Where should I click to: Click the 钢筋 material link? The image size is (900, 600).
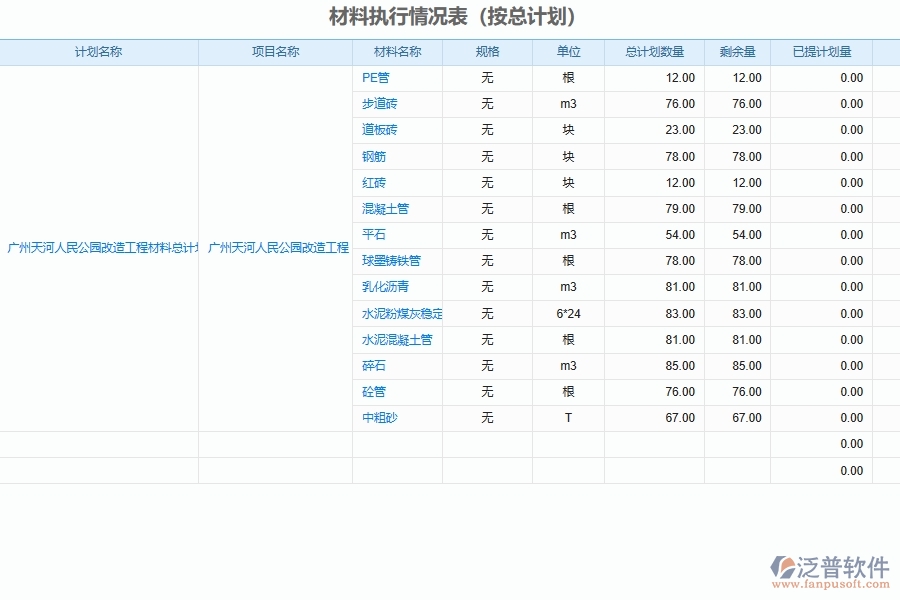373,156
